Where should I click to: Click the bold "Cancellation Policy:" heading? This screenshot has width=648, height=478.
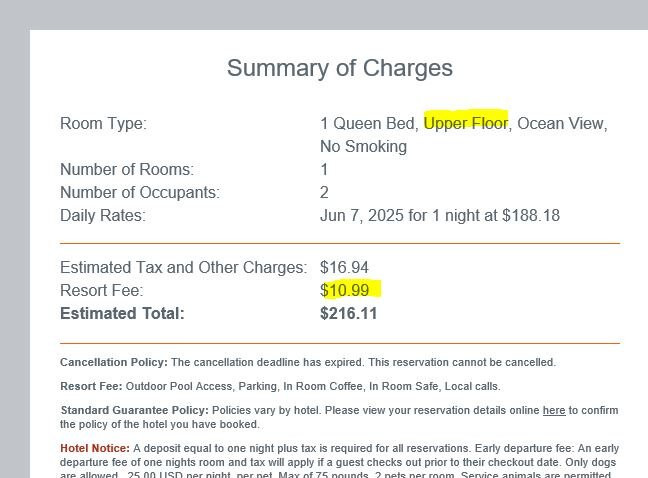point(114,362)
